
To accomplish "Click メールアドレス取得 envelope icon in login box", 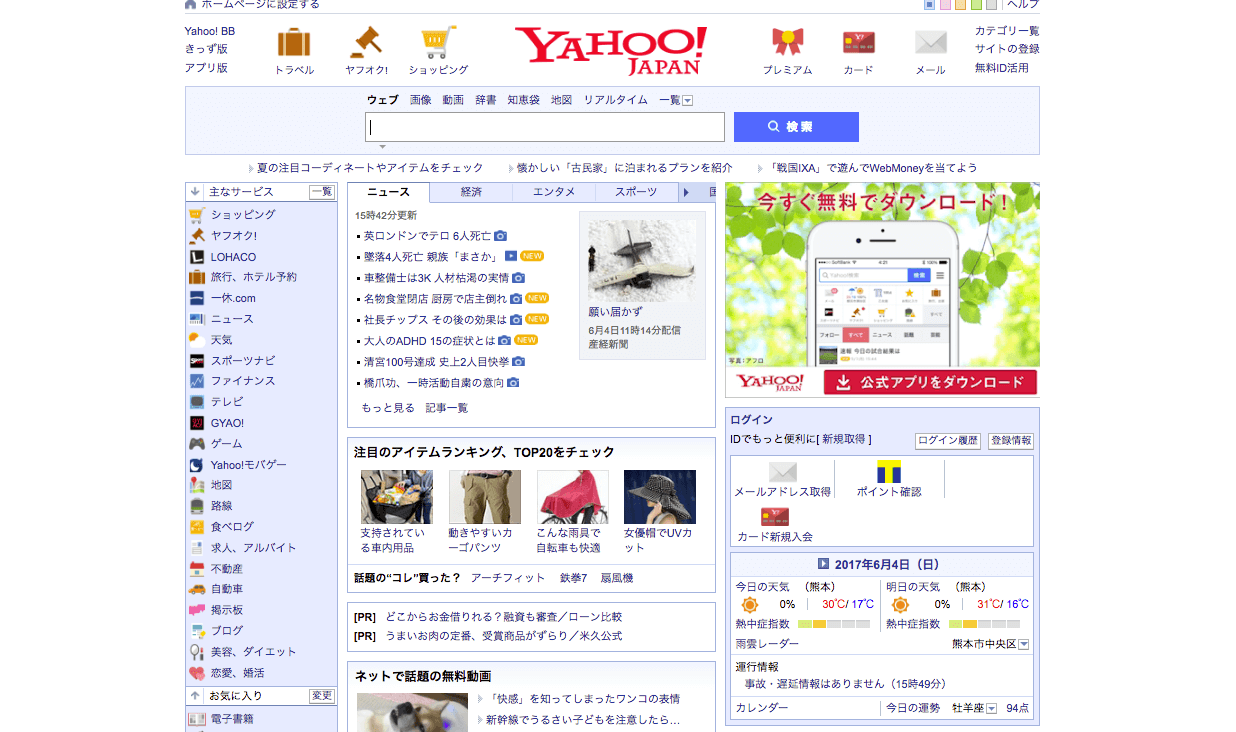I will [782, 471].
